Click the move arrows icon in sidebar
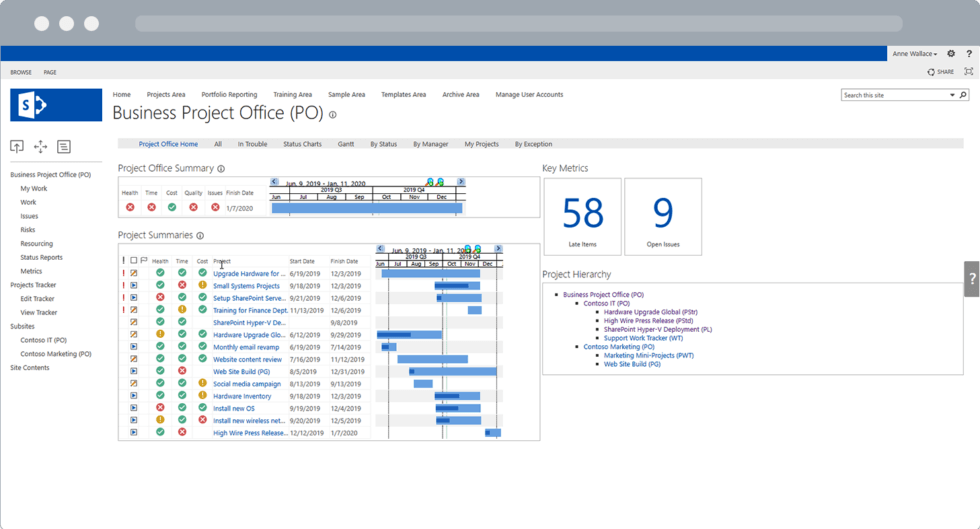The height and width of the screenshot is (529, 980). (x=40, y=147)
